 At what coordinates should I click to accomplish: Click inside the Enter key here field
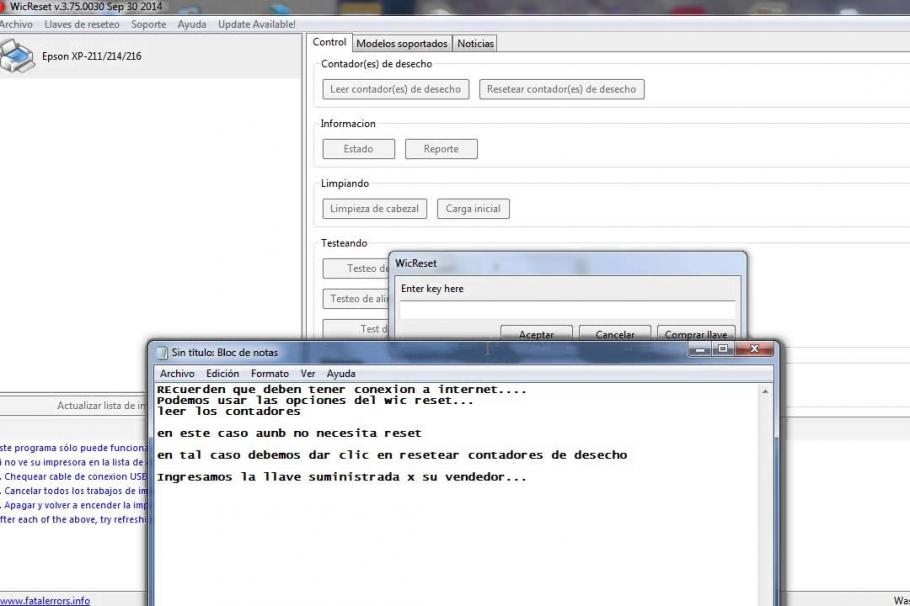[x=568, y=309]
